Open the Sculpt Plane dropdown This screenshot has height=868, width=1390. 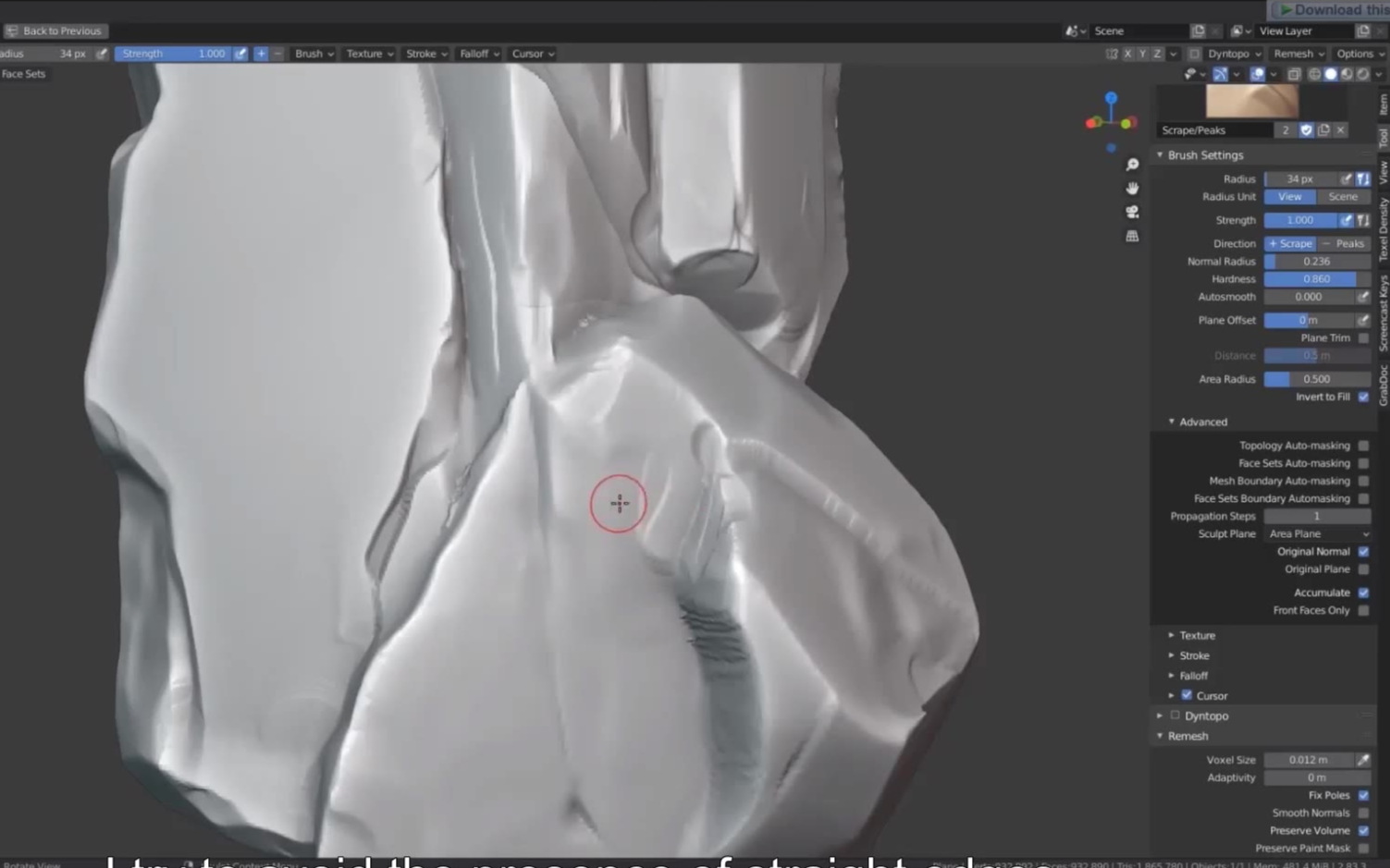(x=1317, y=534)
